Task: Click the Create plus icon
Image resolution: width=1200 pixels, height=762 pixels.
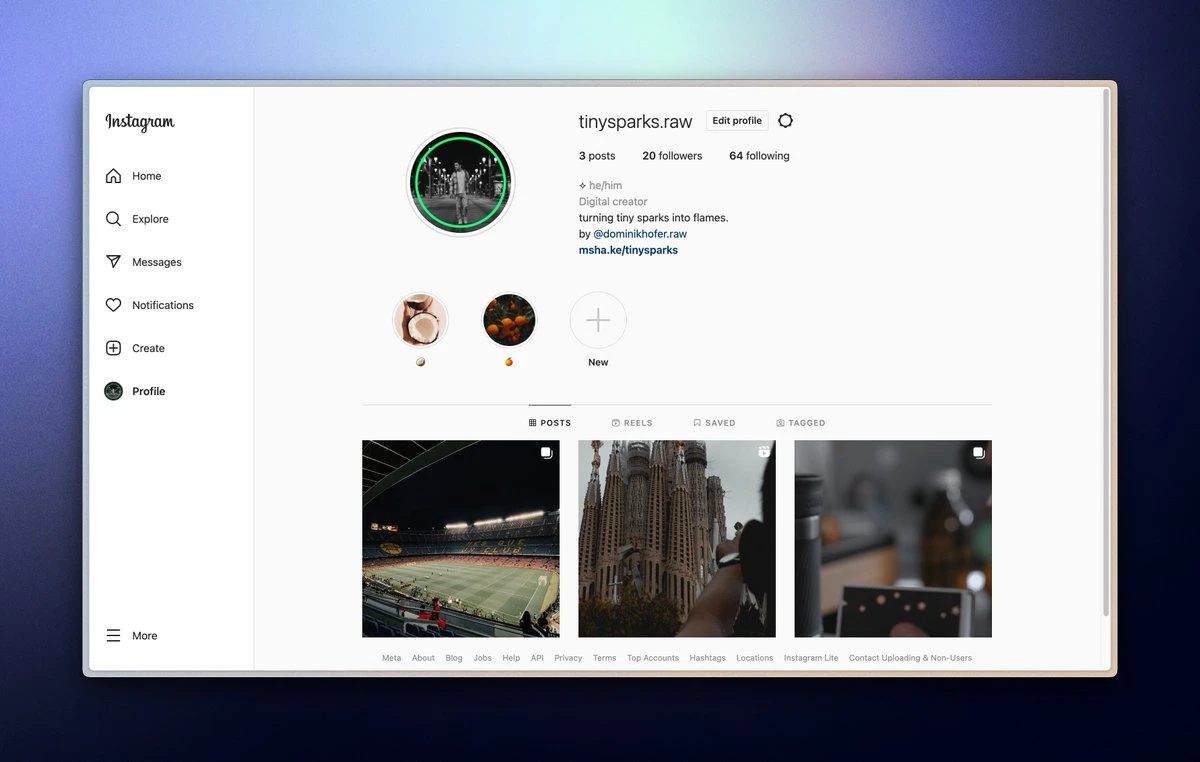Action: coord(114,348)
